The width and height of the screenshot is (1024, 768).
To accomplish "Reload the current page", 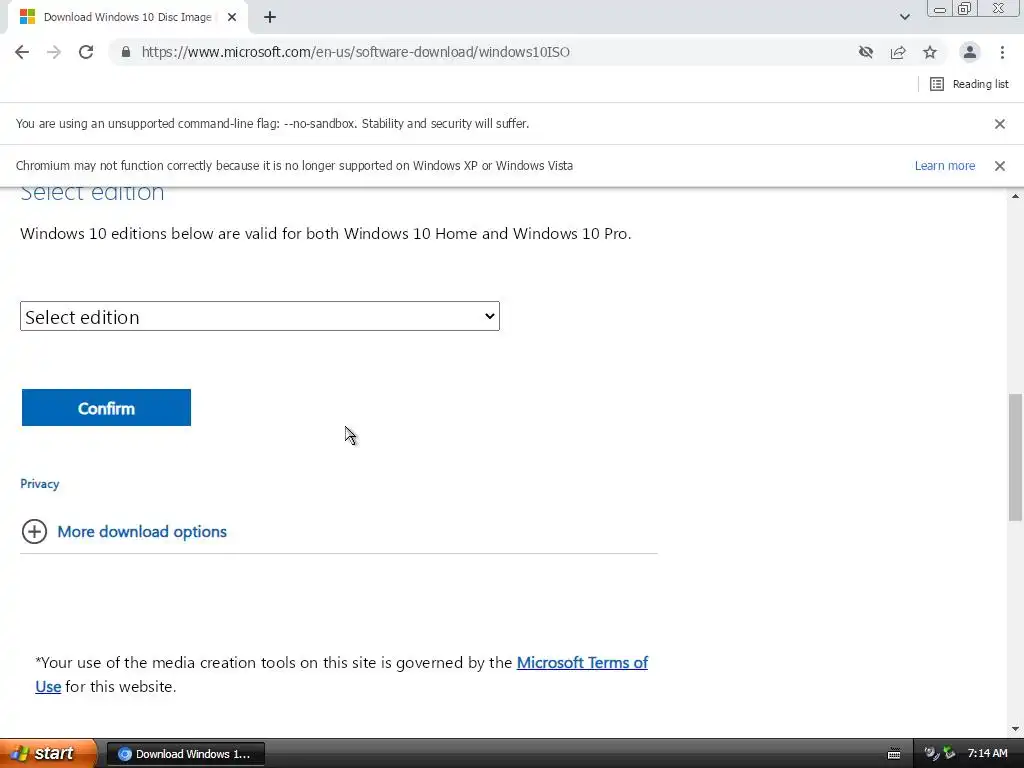I will coord(86,52).
